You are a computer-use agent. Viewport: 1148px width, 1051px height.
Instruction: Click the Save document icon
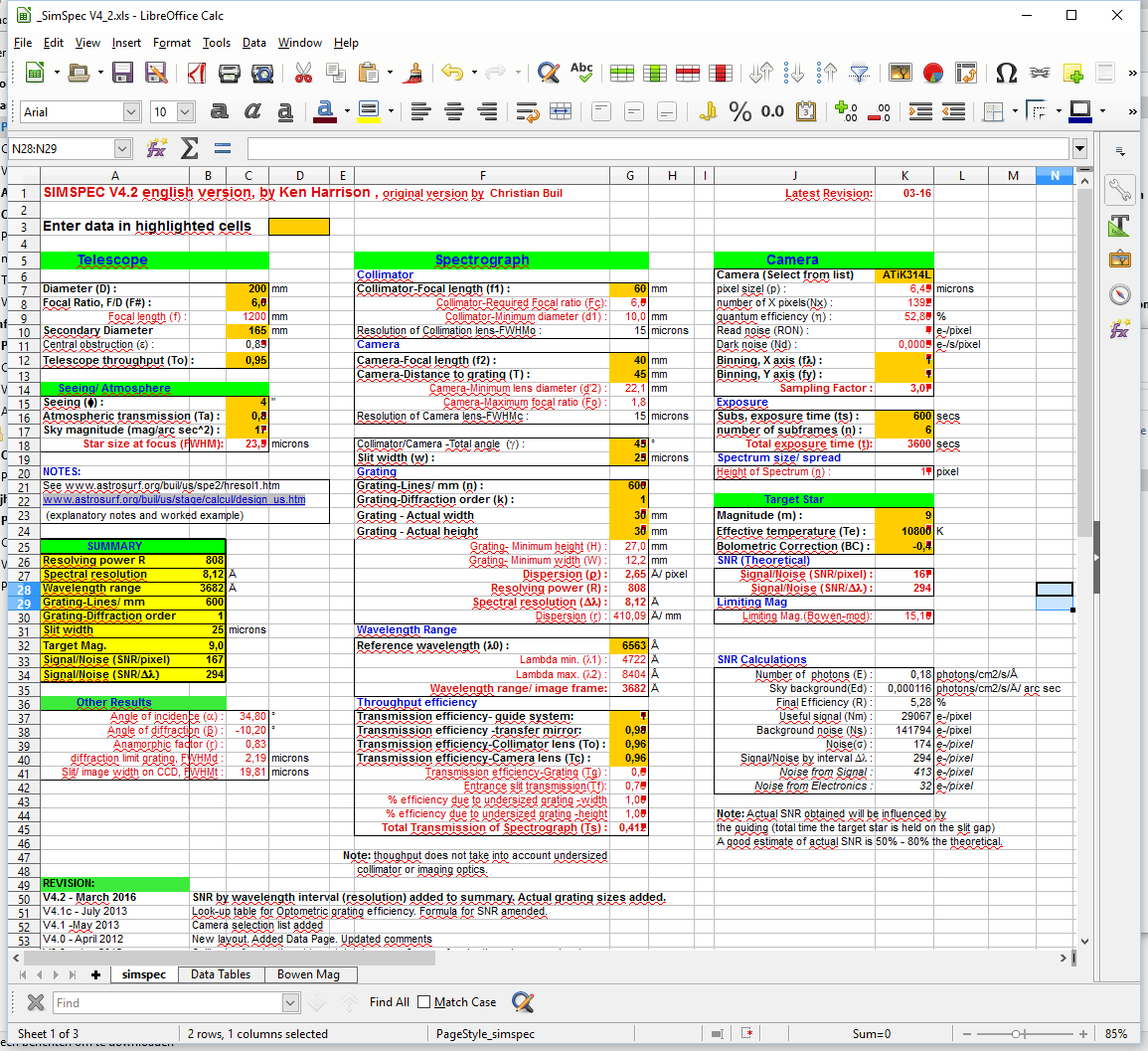coord(122,73)
